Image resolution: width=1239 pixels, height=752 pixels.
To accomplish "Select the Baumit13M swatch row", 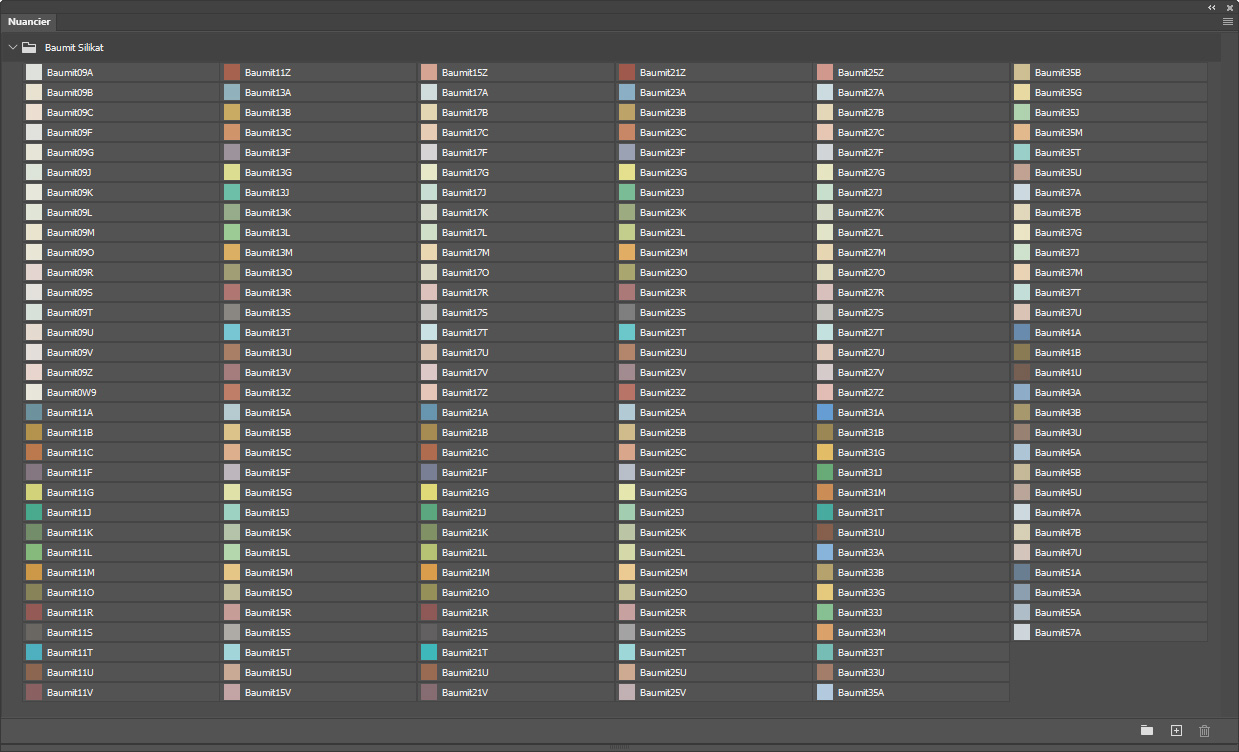I will pyautogui.click(x=319, y=252).
